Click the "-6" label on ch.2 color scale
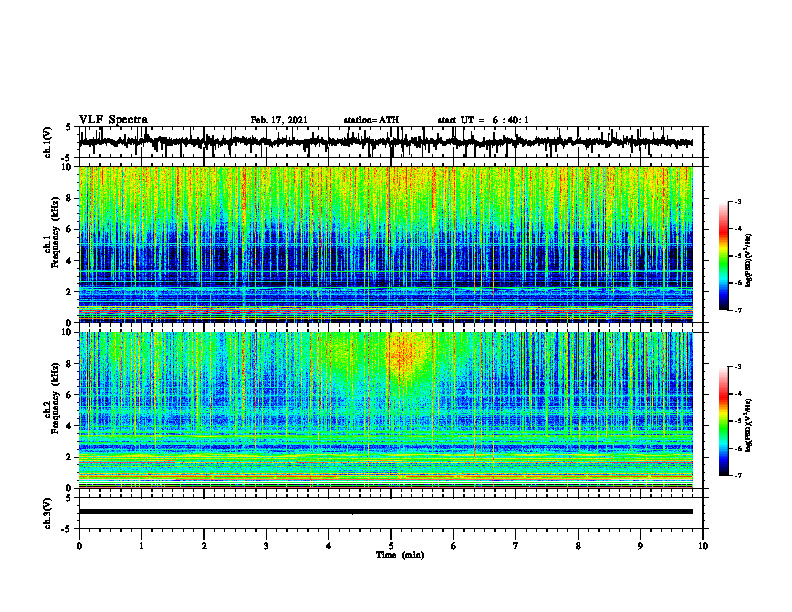792x612 pixels. click(x=738, y=448)
